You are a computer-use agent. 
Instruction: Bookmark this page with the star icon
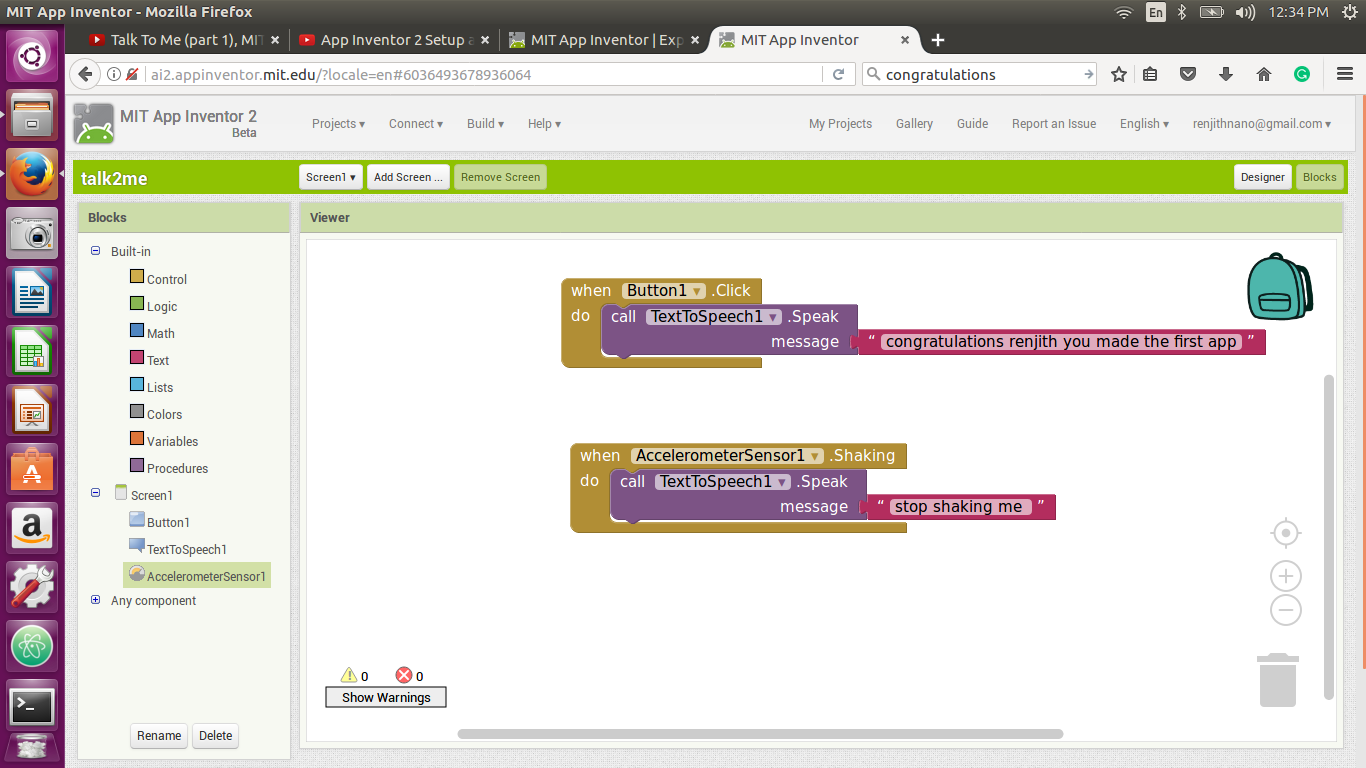tap(1119, 74)
